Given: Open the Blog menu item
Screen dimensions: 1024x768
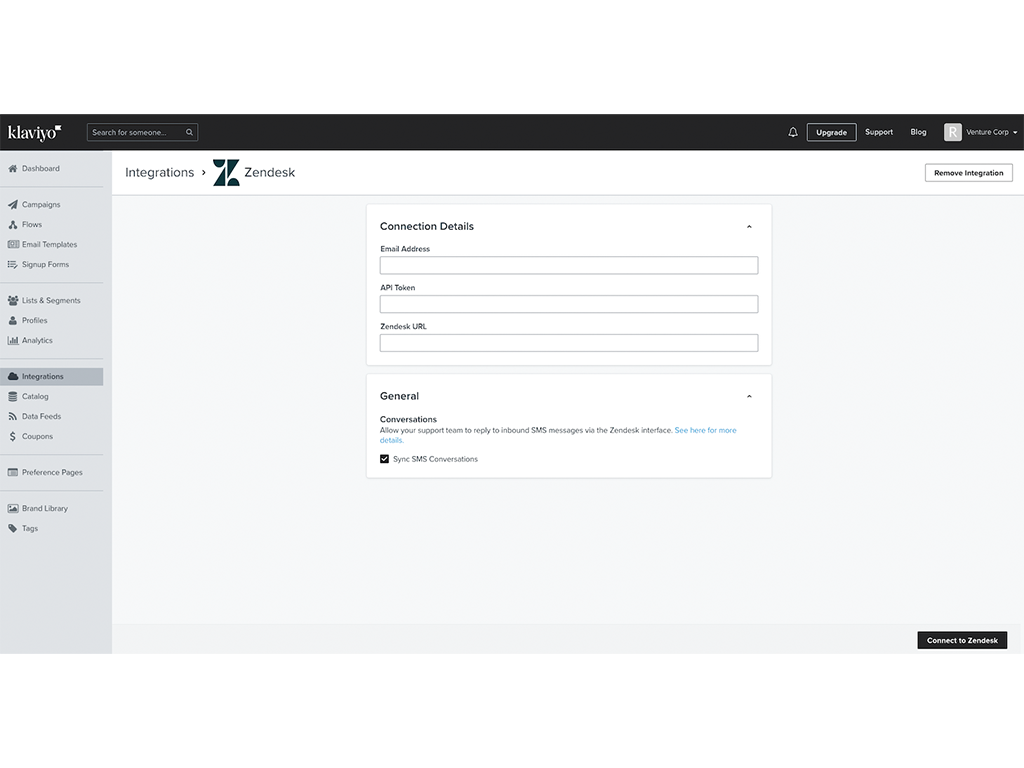Looking at the screenshot, I should 918,131.
